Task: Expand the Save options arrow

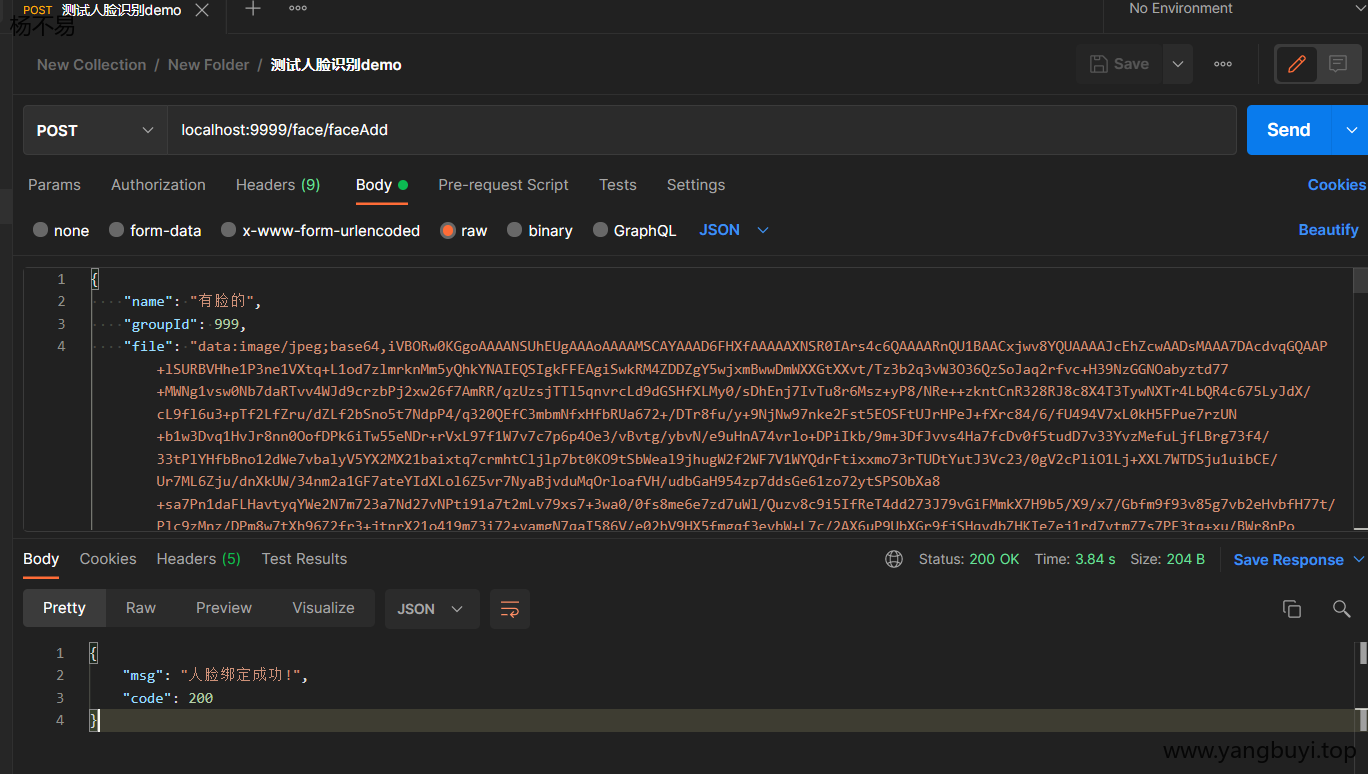Action: click(x=1178, y=64)
